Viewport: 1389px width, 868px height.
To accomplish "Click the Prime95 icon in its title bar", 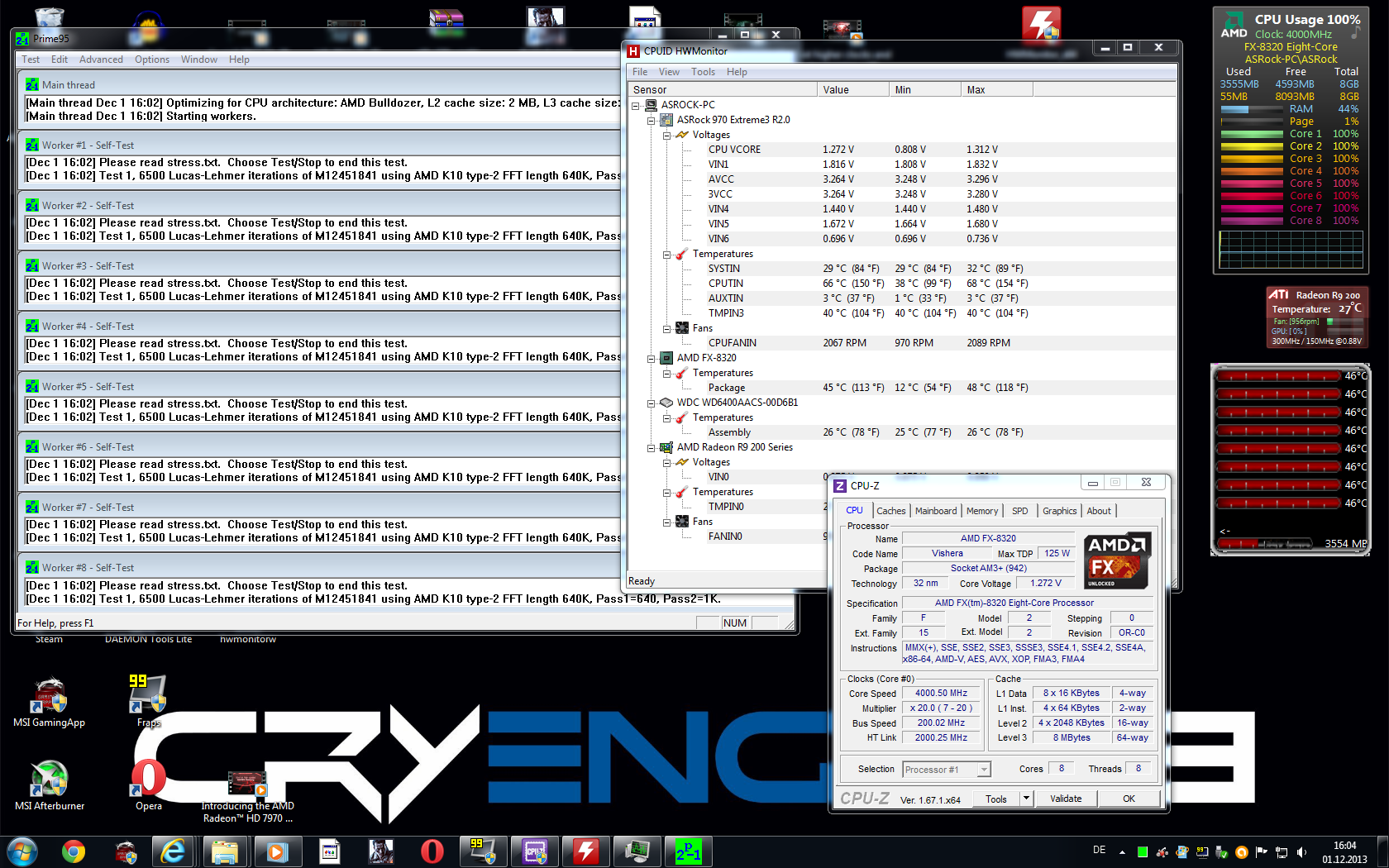I will (x=22, y=39).
